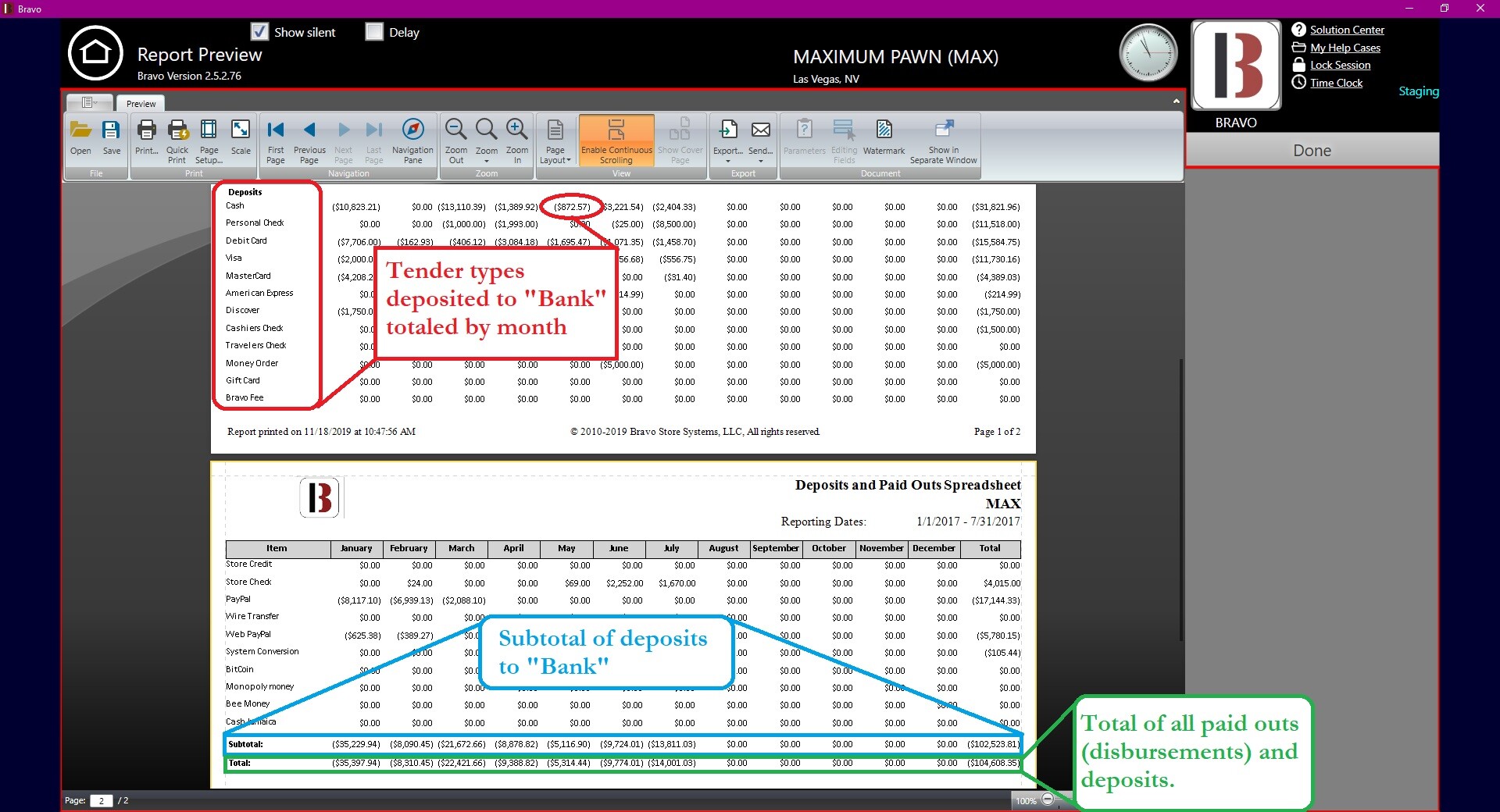Image resolution: width=1500 pixels, height=812 pixels.
Task: Click the Next Page arrow
Action: click(344, 141)
